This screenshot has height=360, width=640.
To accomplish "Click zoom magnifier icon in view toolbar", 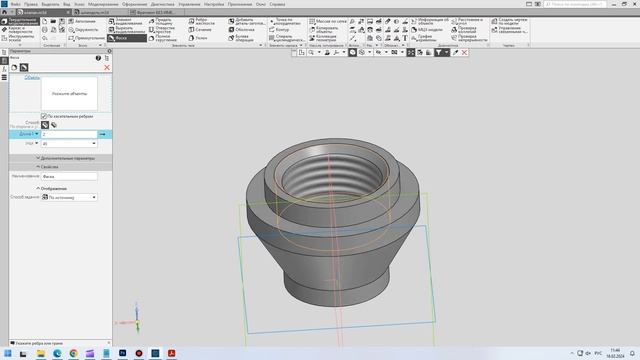I will (x=311, y=52).
